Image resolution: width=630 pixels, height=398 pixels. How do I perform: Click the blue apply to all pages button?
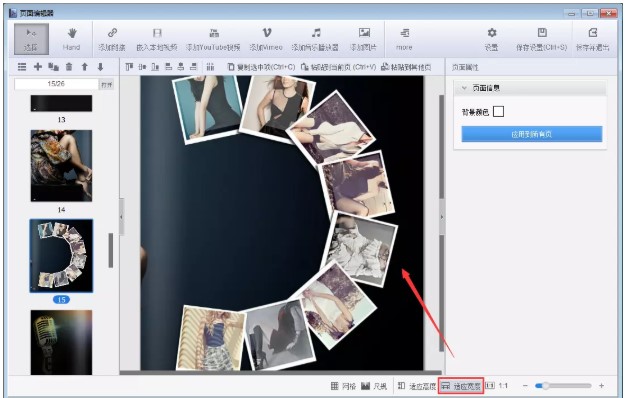click(532, 134)
